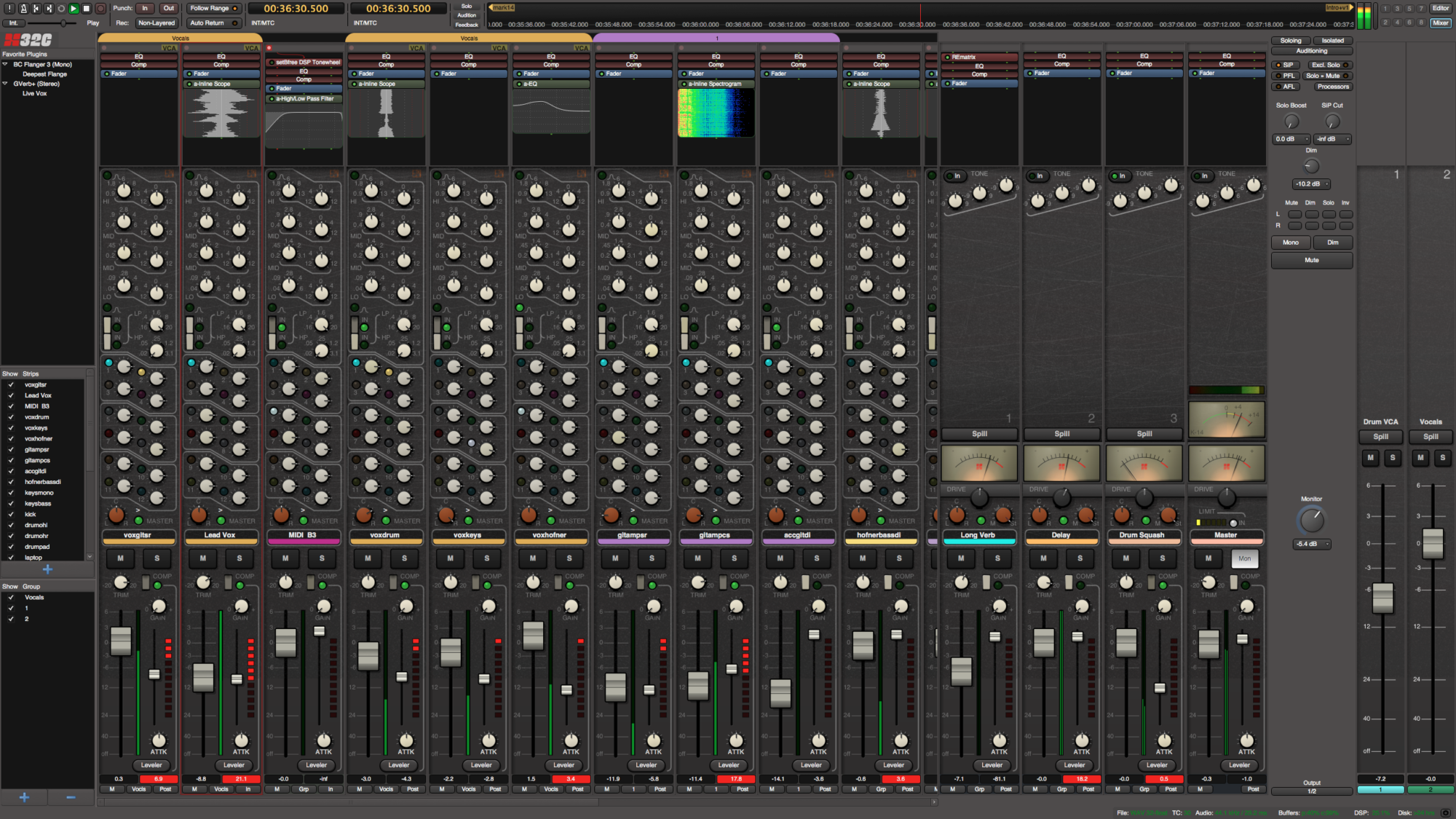Enable PFL solo mode
The image size is (1456, 819).
coord(1287,76)
